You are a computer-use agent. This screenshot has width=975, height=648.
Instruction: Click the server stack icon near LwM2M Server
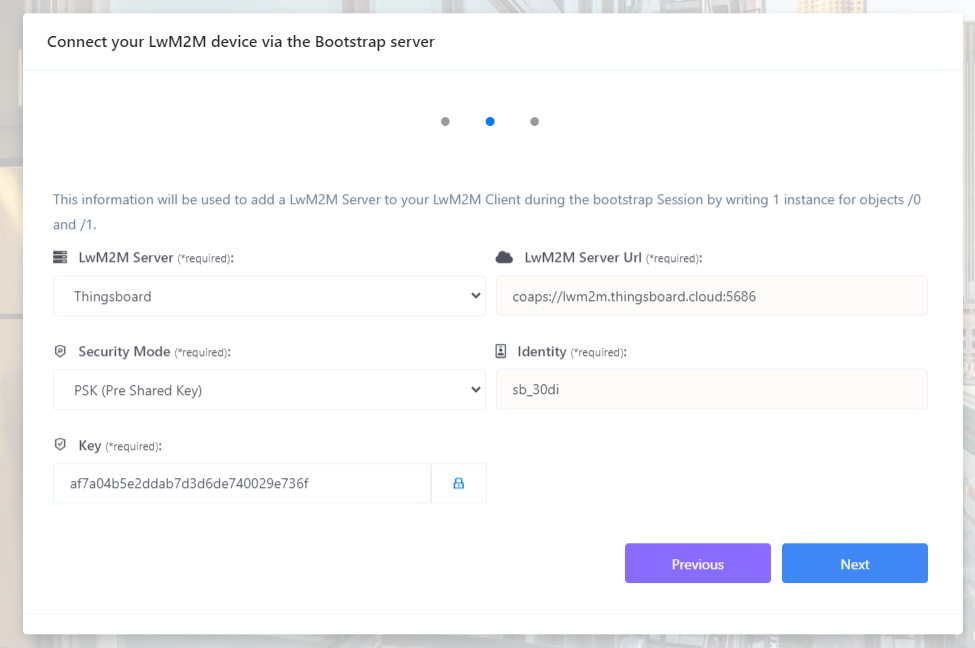60,257
